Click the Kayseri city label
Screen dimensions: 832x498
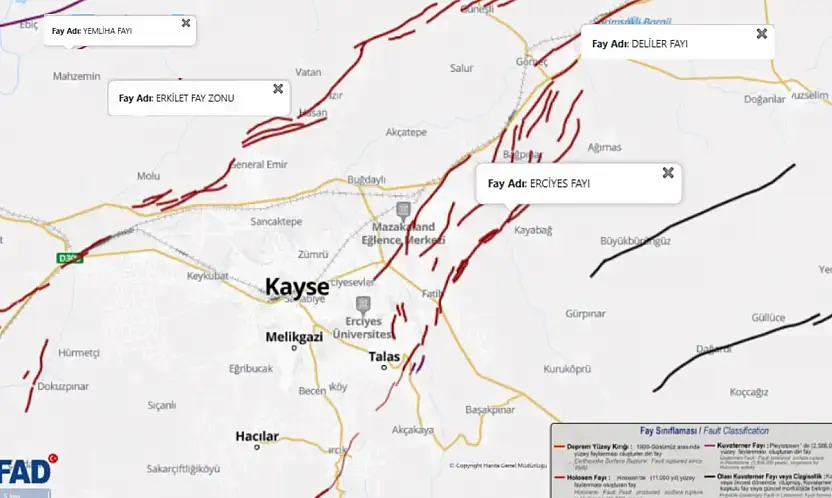[297, 287]
